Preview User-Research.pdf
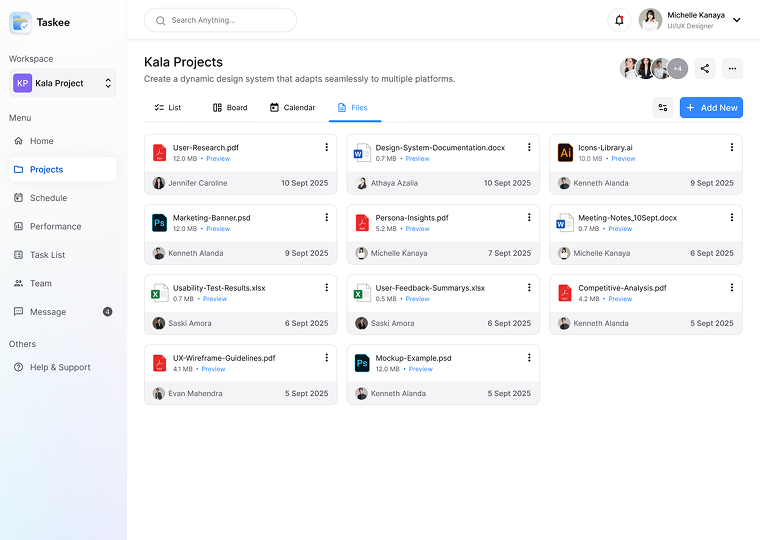Viewport: 760px width, 540px height. point(218,159)
